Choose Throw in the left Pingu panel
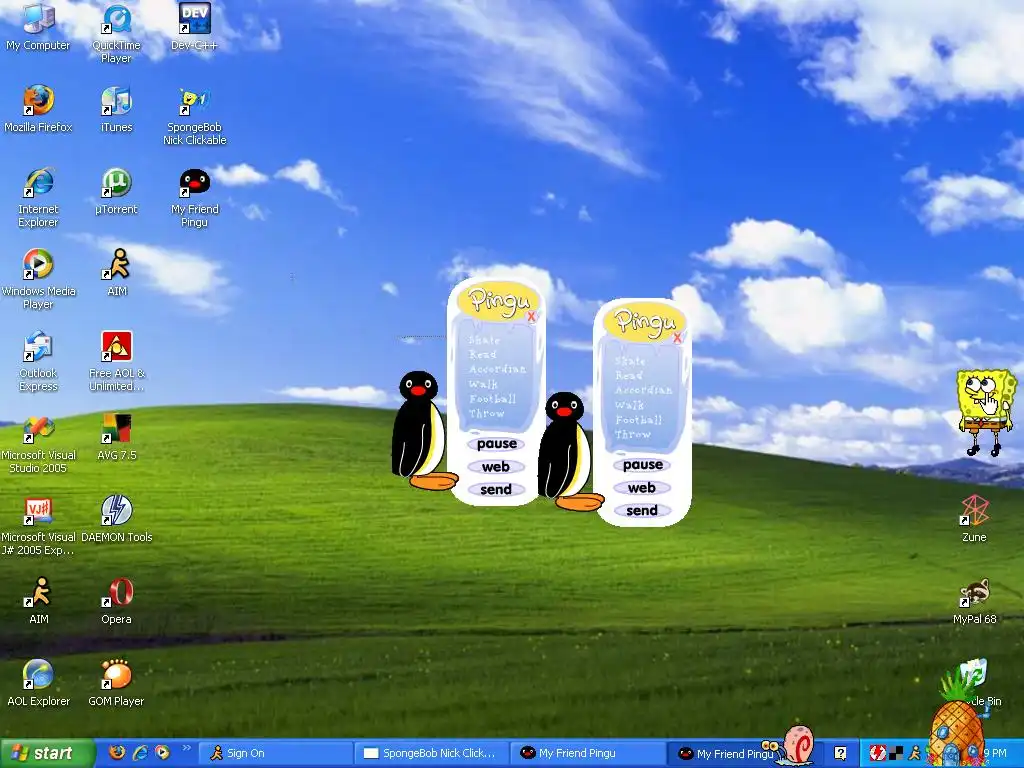1024x768 pixels. click(487, 413)
